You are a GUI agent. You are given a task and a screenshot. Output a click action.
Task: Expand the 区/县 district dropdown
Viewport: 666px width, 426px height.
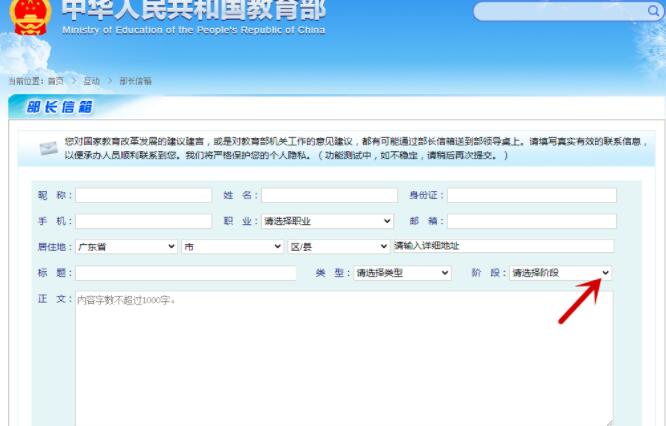click(338, 246)
